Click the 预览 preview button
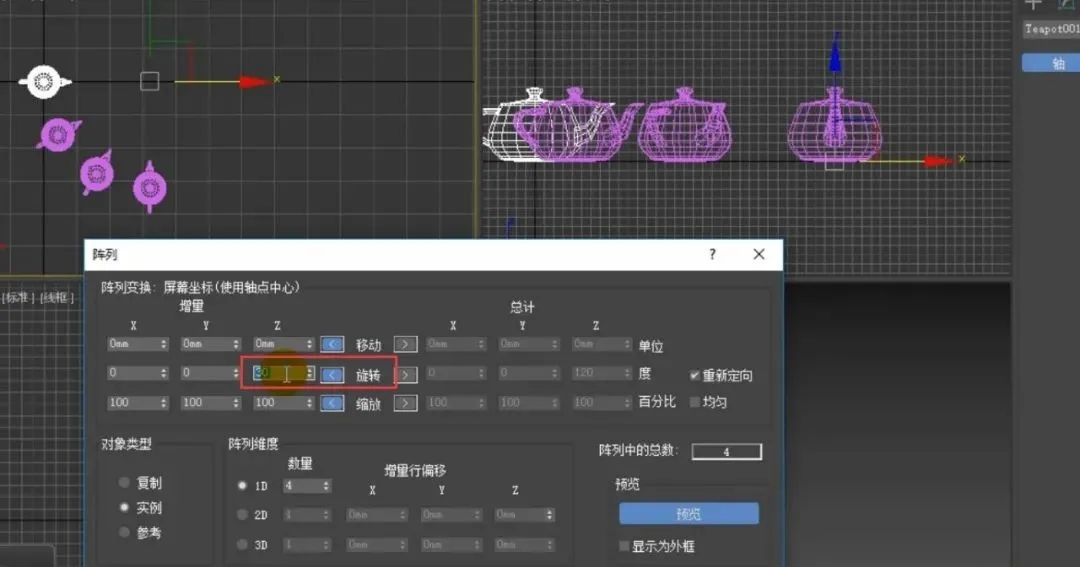This screenshot has width=1080, height=567. click(x=689, y=513)
